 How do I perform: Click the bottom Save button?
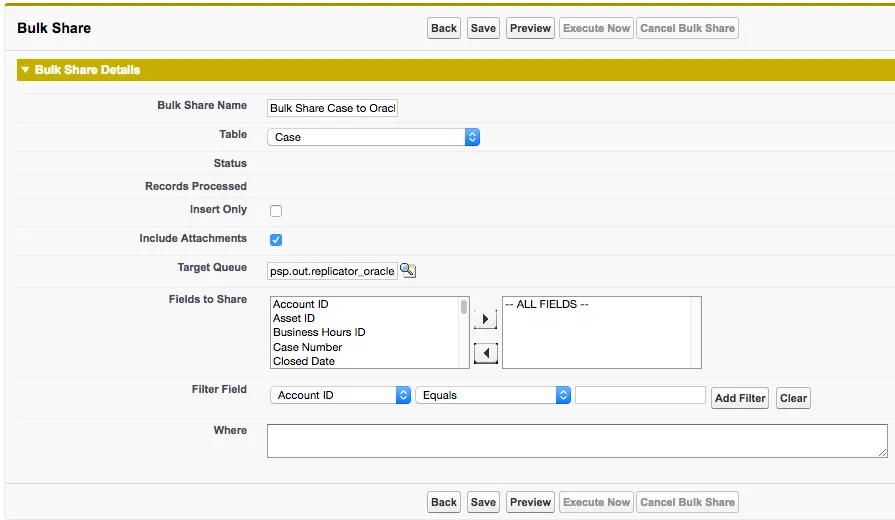pyautogui.click(x=483, y=502)
